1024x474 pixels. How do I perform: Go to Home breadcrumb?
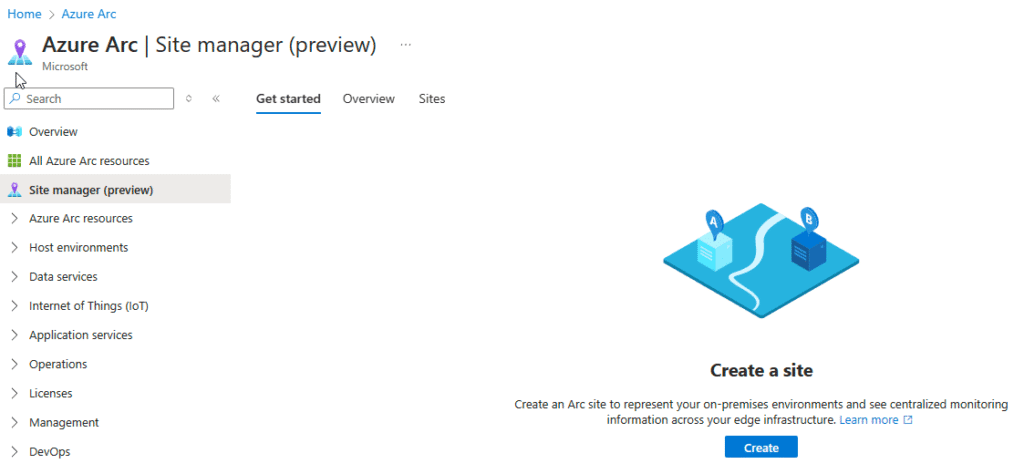[x=24, y=14]
